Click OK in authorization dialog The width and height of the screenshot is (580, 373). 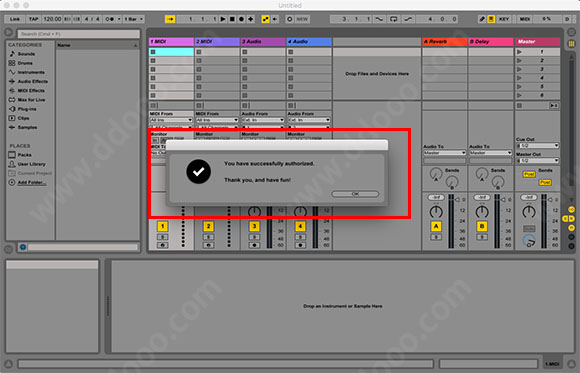[x=355, y=194]
